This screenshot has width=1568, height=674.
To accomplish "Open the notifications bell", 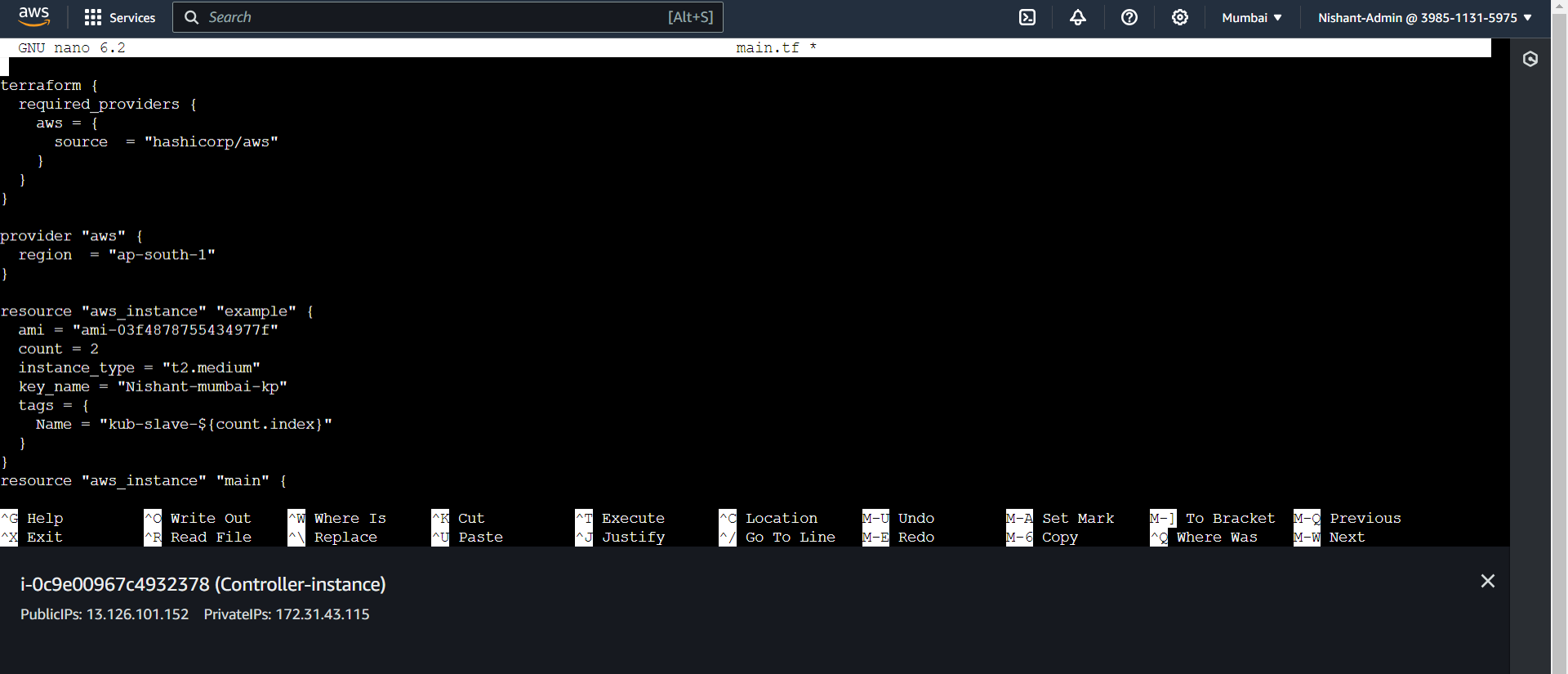I will point(1078,17).
